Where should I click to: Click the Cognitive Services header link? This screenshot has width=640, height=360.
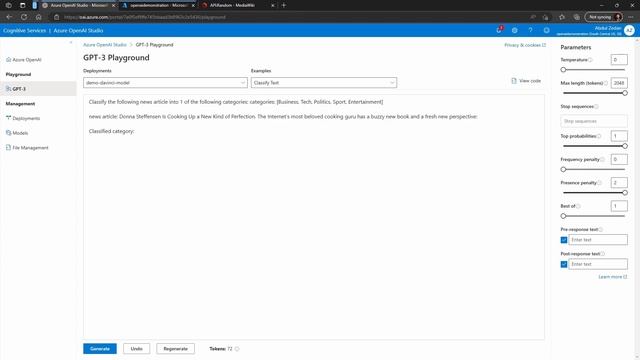click(x=24, y=31)
